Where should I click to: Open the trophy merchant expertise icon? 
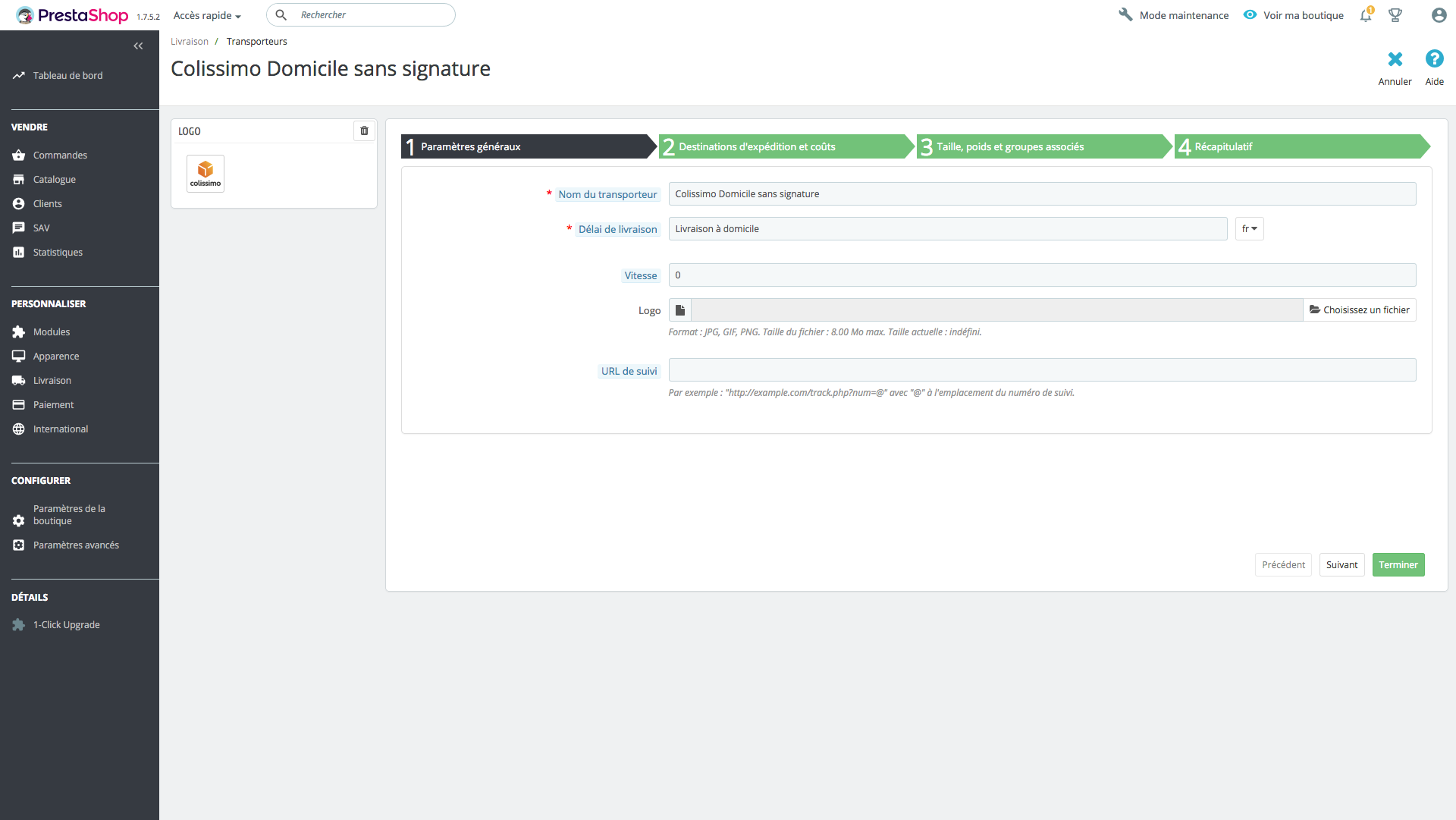(x=1395, y=15)
